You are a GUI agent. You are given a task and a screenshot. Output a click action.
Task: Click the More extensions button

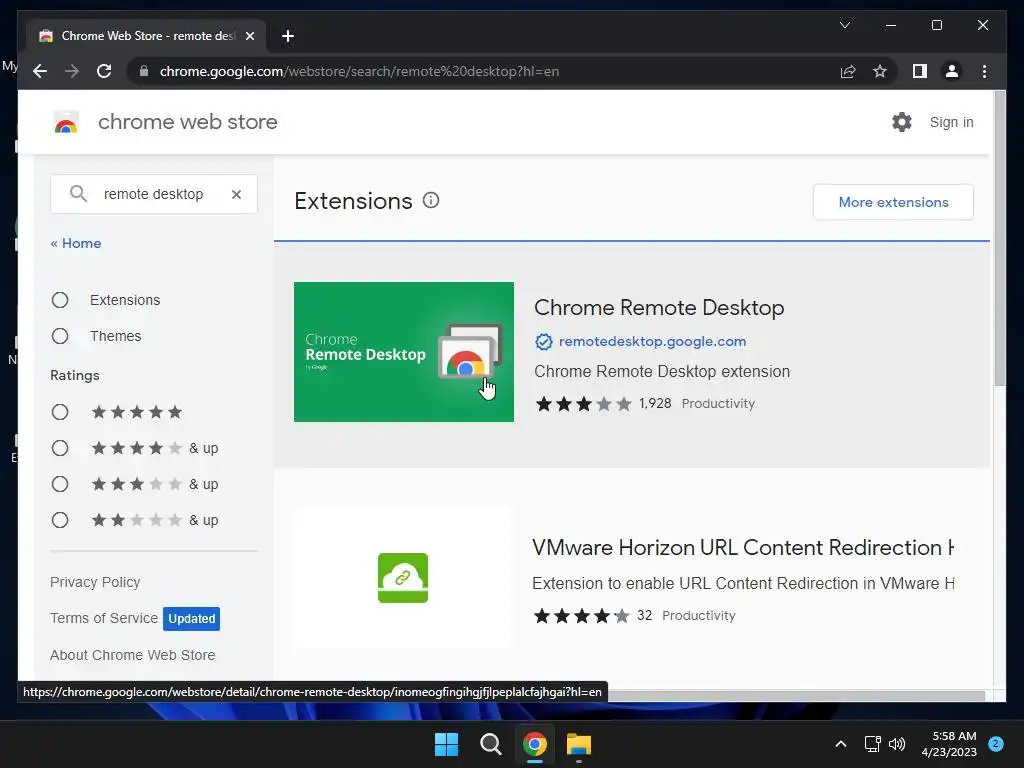click(x=893, y=202)
